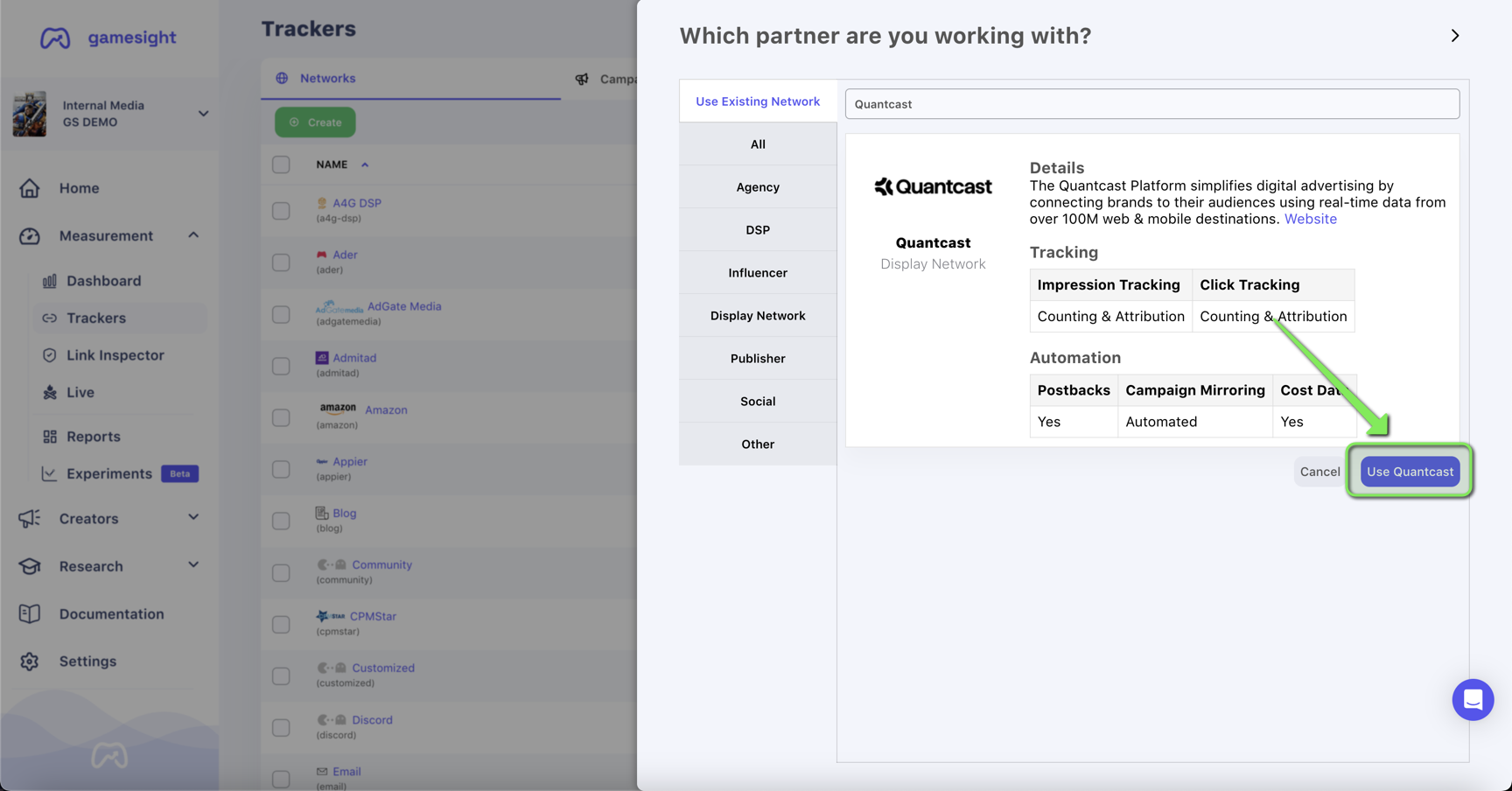The image size is (1512, 791).
Task: Click the Link Inspector shield icon
Action: pyautogui.click(x=50, y=355)
